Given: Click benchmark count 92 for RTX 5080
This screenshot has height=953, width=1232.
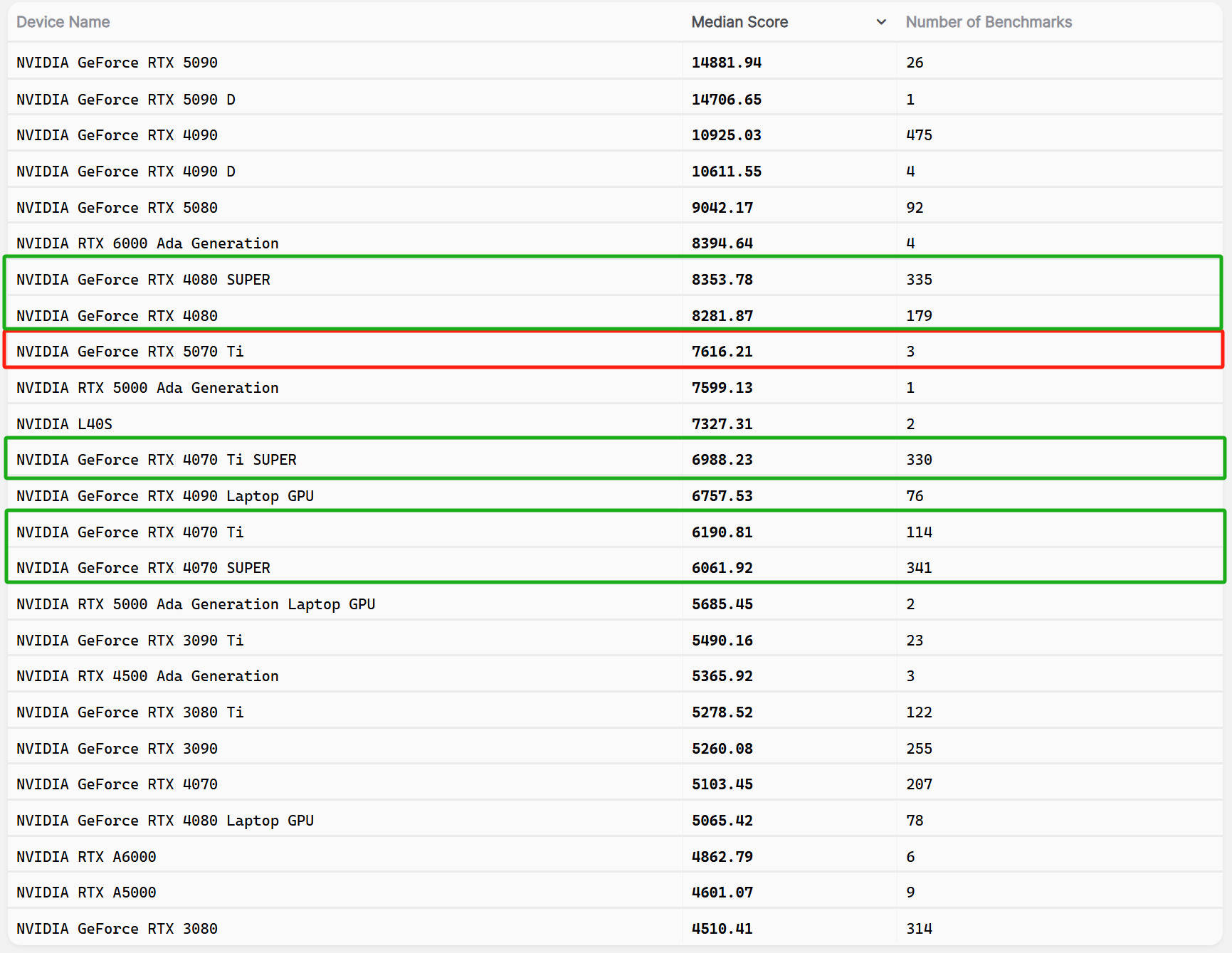Looking at the screenshot, I should click(915, 208).
